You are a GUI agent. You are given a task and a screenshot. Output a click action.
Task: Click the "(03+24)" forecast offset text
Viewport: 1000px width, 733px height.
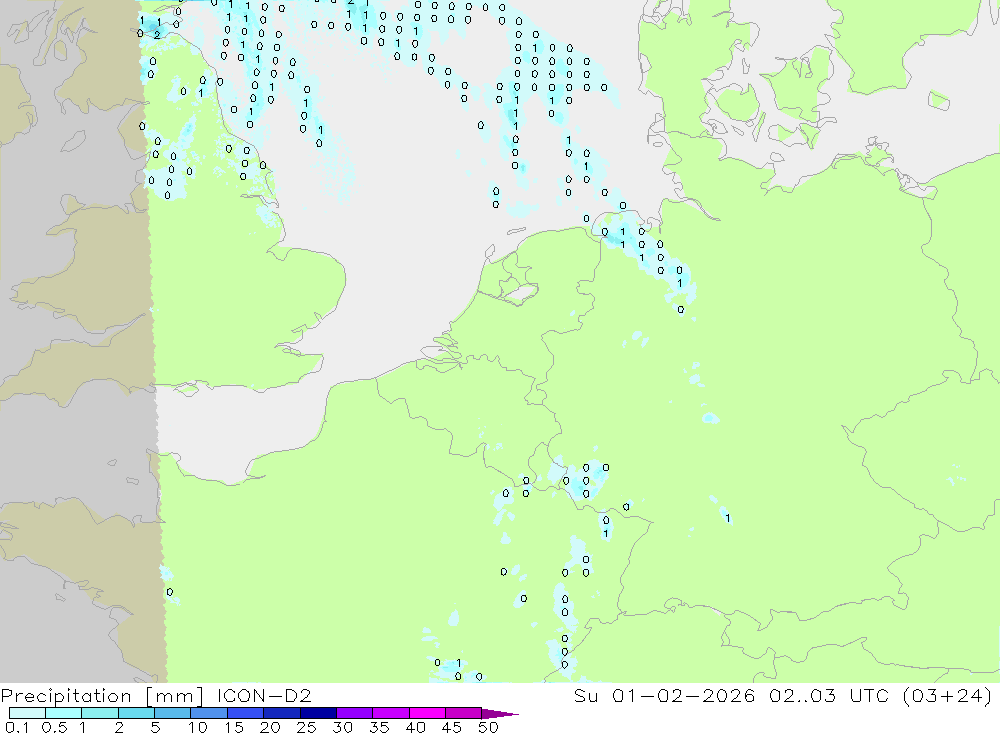point(948,696)
